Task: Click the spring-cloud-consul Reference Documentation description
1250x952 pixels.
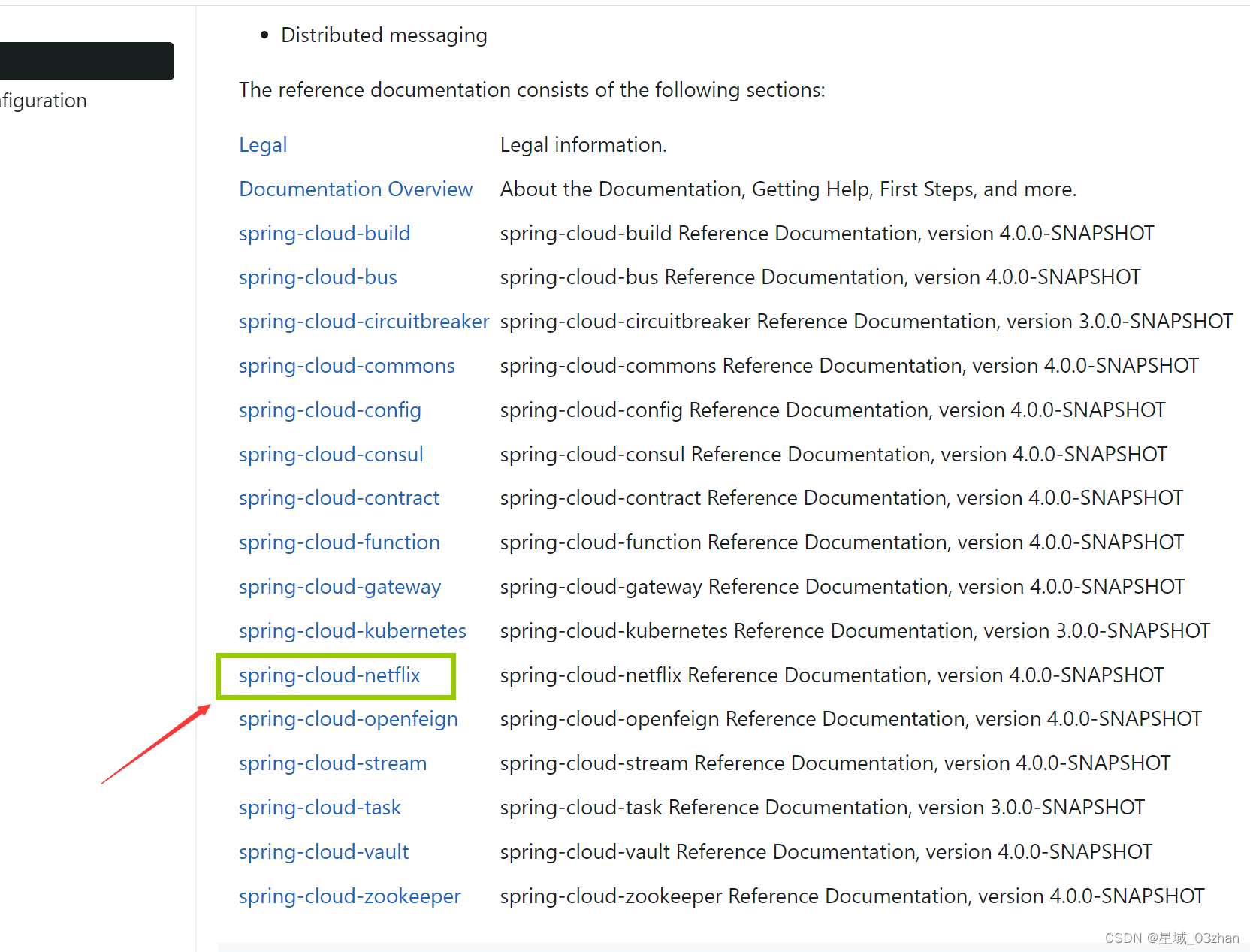Action: click(834, 455)
